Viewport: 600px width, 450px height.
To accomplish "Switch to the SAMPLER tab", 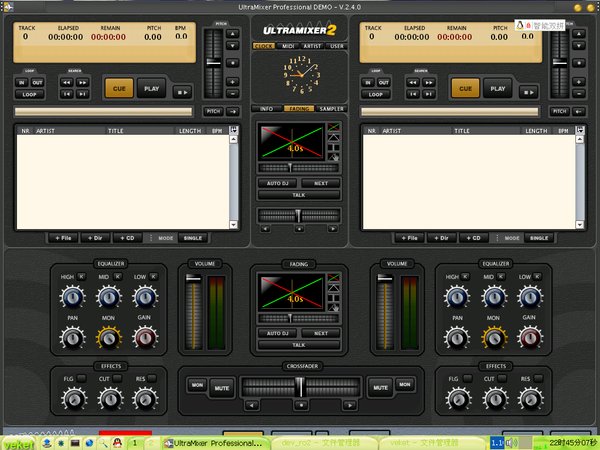I will click(332, 108).
